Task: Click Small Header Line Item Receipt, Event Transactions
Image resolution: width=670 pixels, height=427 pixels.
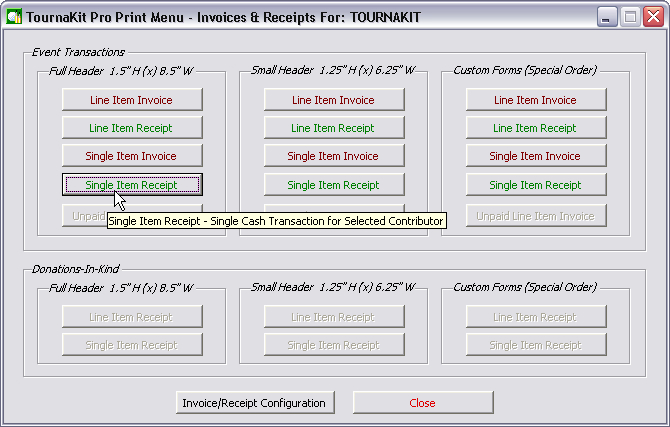Action: coord(334,128)
